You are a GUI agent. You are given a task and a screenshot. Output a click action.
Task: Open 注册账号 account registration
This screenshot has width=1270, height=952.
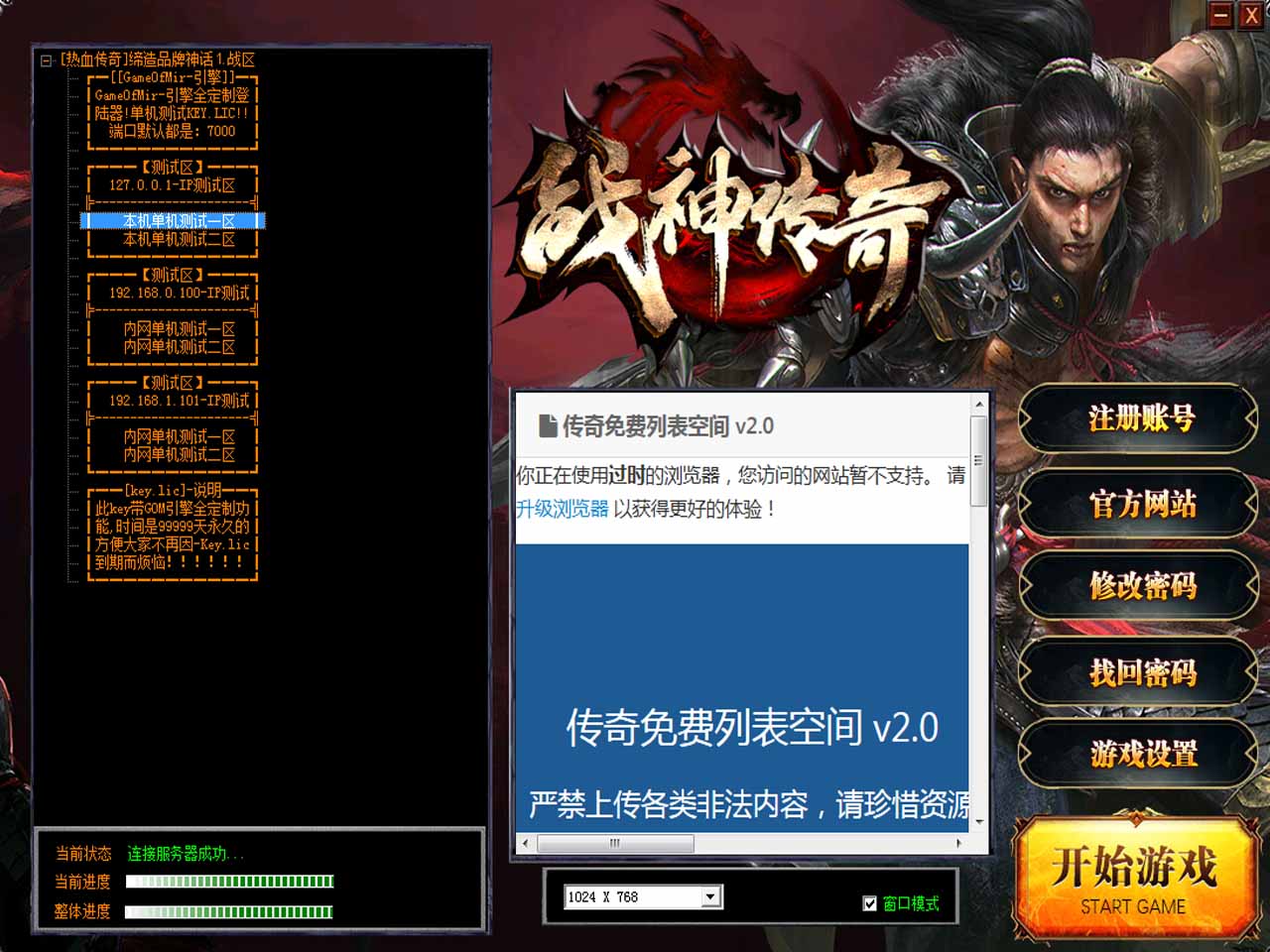(x=1140, y=419)
